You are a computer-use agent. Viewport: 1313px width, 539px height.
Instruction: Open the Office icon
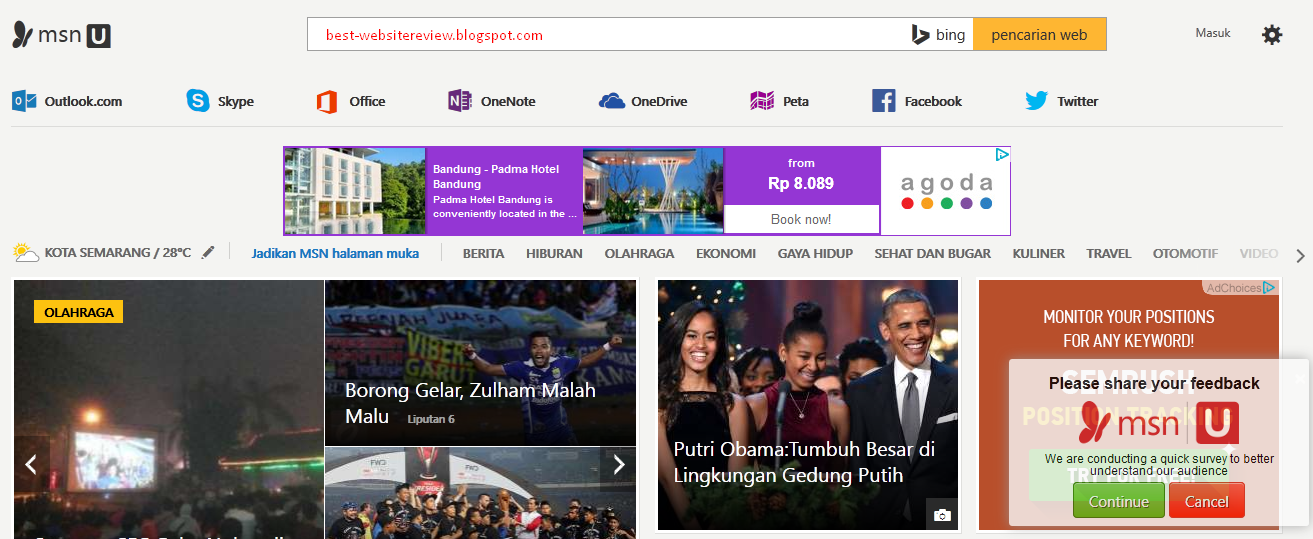click(326, 101)
